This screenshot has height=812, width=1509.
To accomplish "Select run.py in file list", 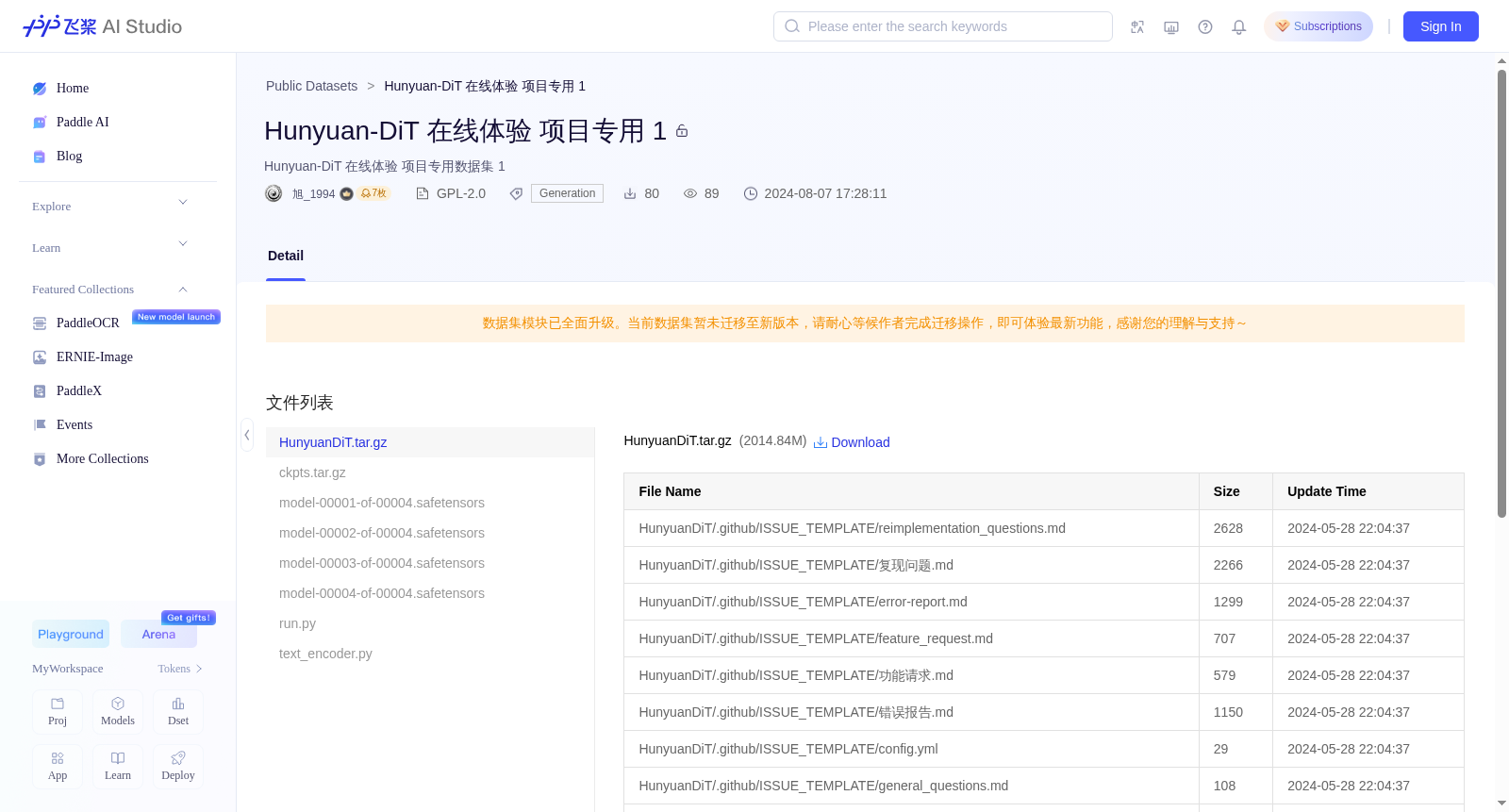I will click(x=430, y=623).
